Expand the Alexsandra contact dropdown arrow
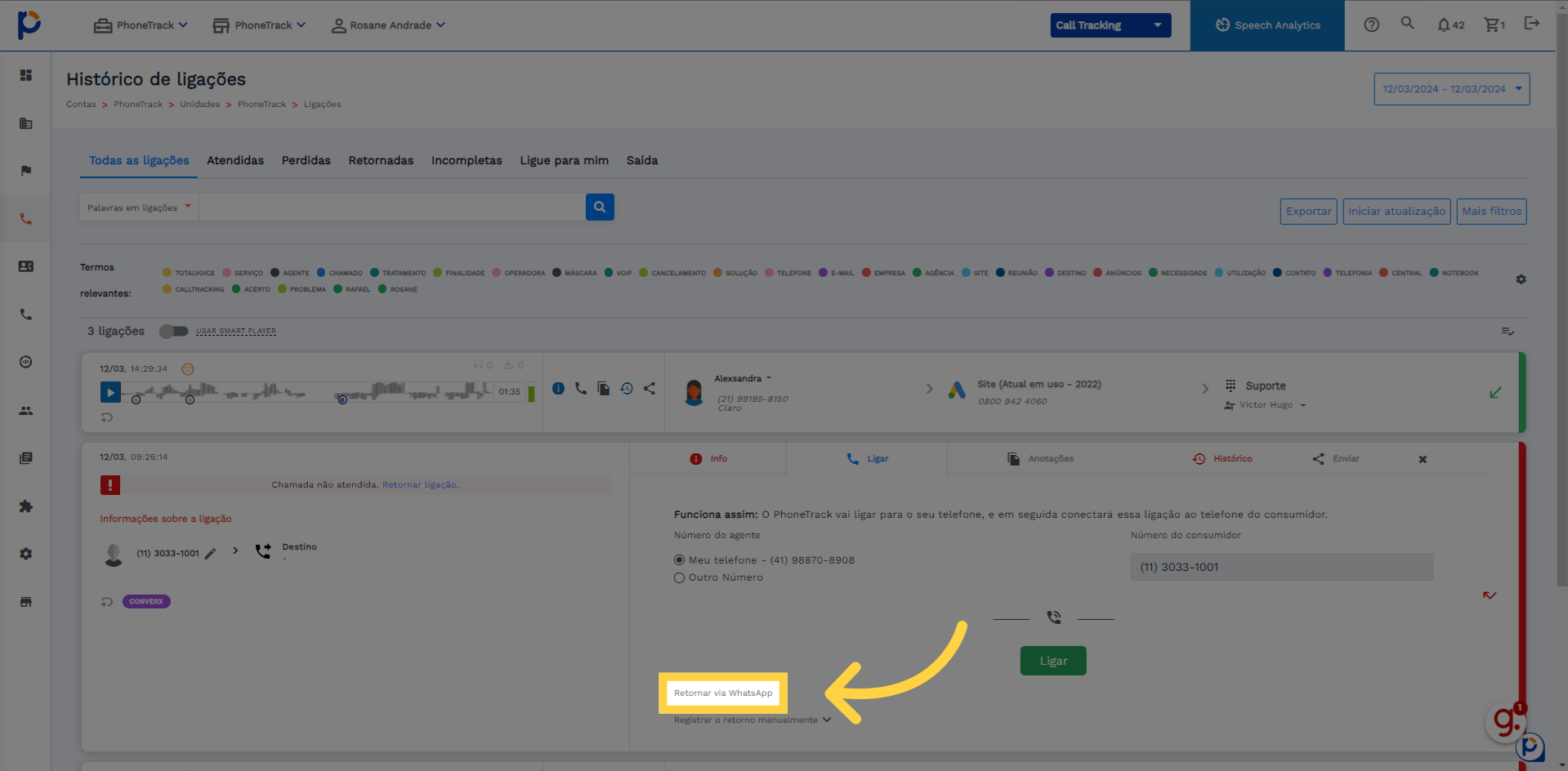Image resolution: width=1568 pixels, height=771 pixels. tap(769, 378)
